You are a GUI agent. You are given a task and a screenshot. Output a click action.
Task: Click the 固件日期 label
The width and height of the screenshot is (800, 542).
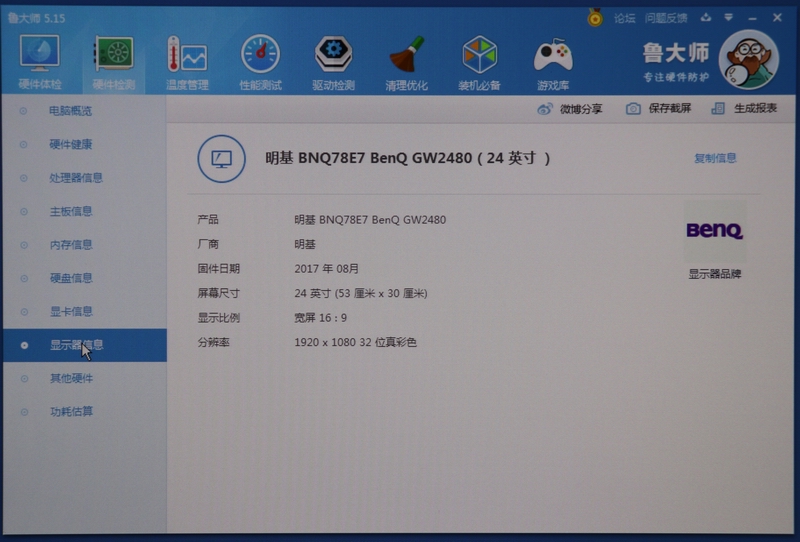(x=218, y=269)
